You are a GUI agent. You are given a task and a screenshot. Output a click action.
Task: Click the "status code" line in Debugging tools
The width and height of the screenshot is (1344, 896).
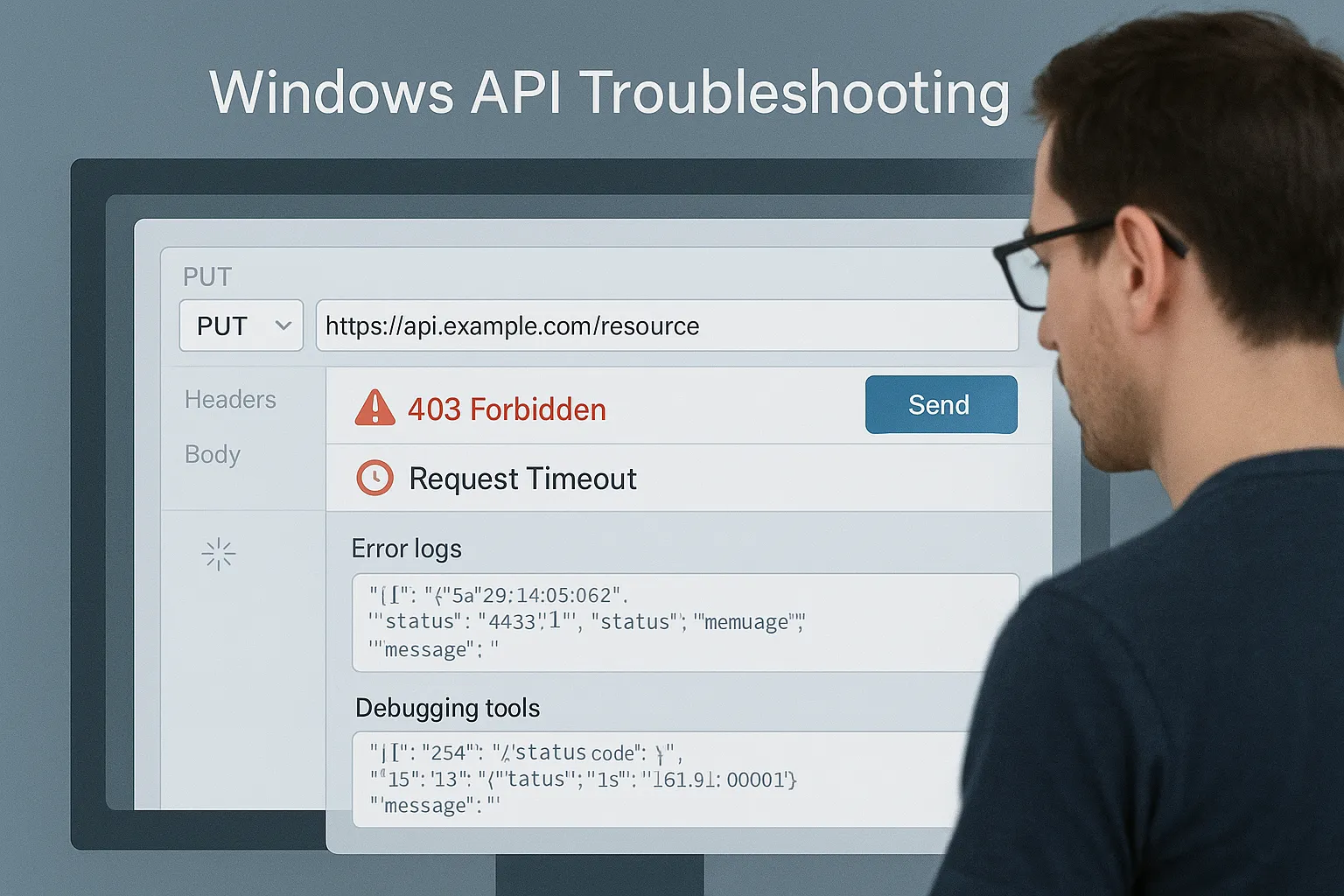[x=525, y=753]
